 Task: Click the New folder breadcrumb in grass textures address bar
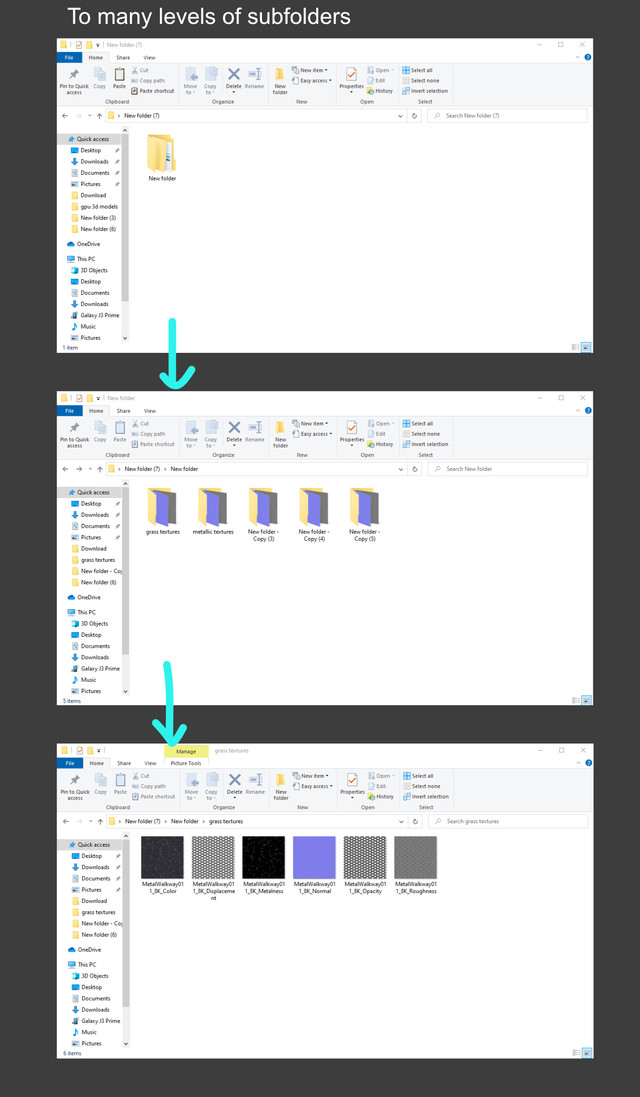(185, 821)
